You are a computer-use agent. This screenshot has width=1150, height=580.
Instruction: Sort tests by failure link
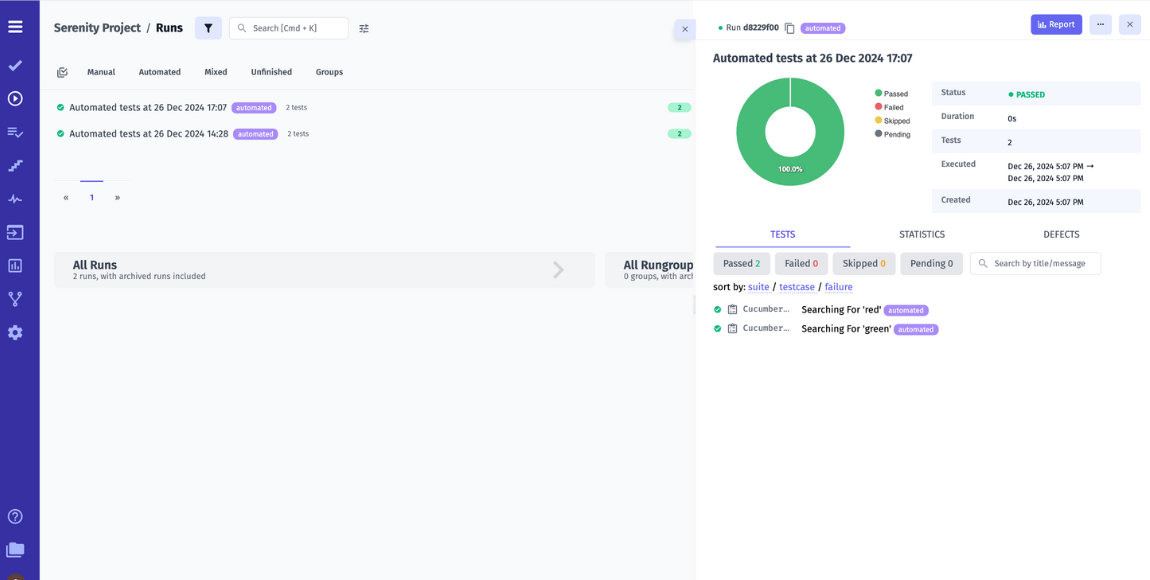click(x=838, y=287)
